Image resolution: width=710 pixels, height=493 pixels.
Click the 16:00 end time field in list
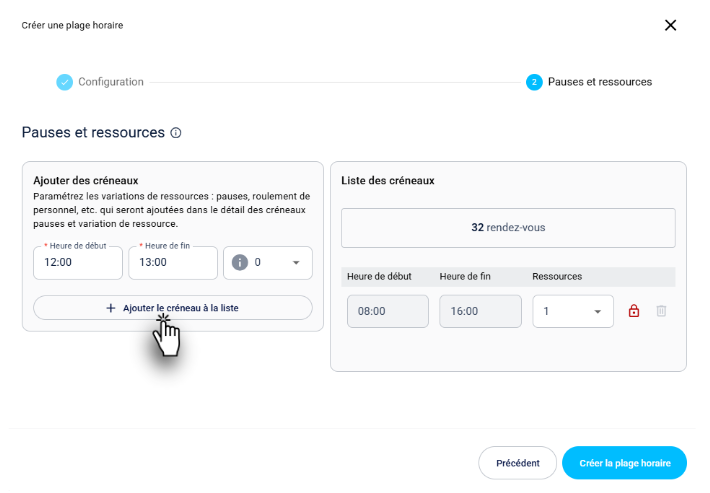[x=480, y=311]
